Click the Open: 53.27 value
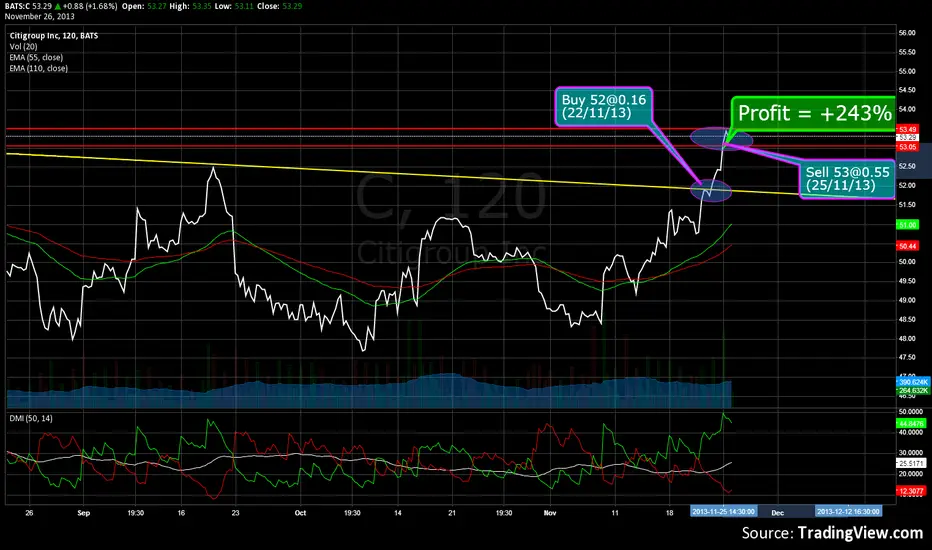This screenshot has width=932, height=550. point(144,7)
